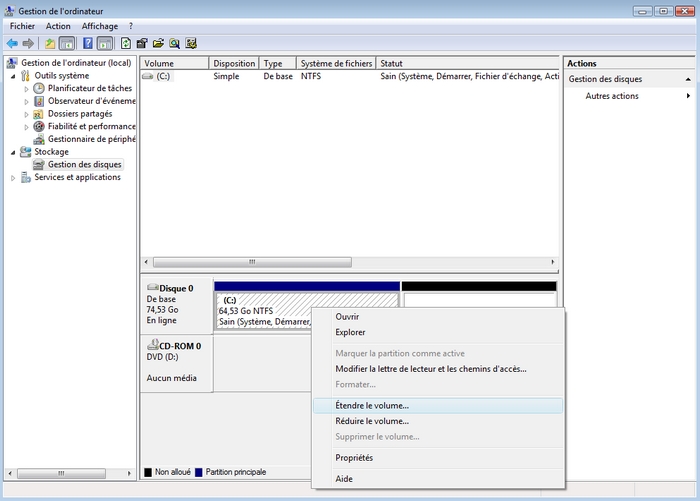Click the blue Help icon in toolbar

pos(86,44)
